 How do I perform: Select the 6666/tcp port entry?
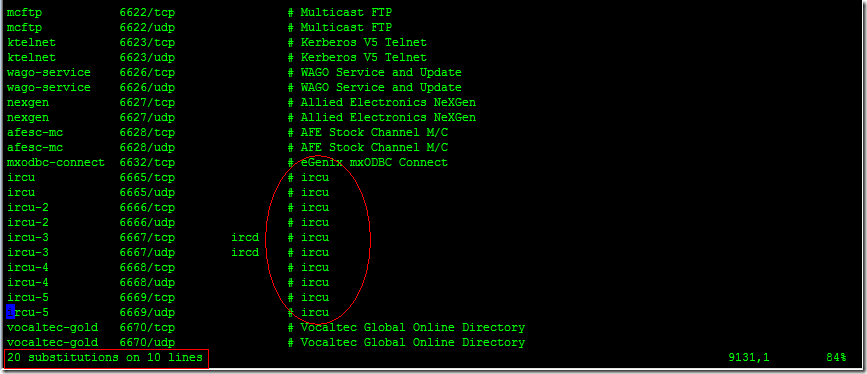click(x=147, y=207)
